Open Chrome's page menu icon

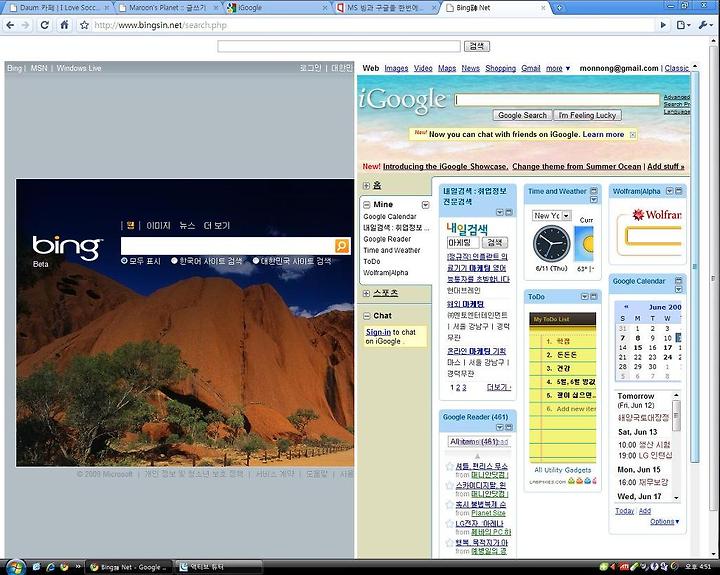(x=683, y=25)
